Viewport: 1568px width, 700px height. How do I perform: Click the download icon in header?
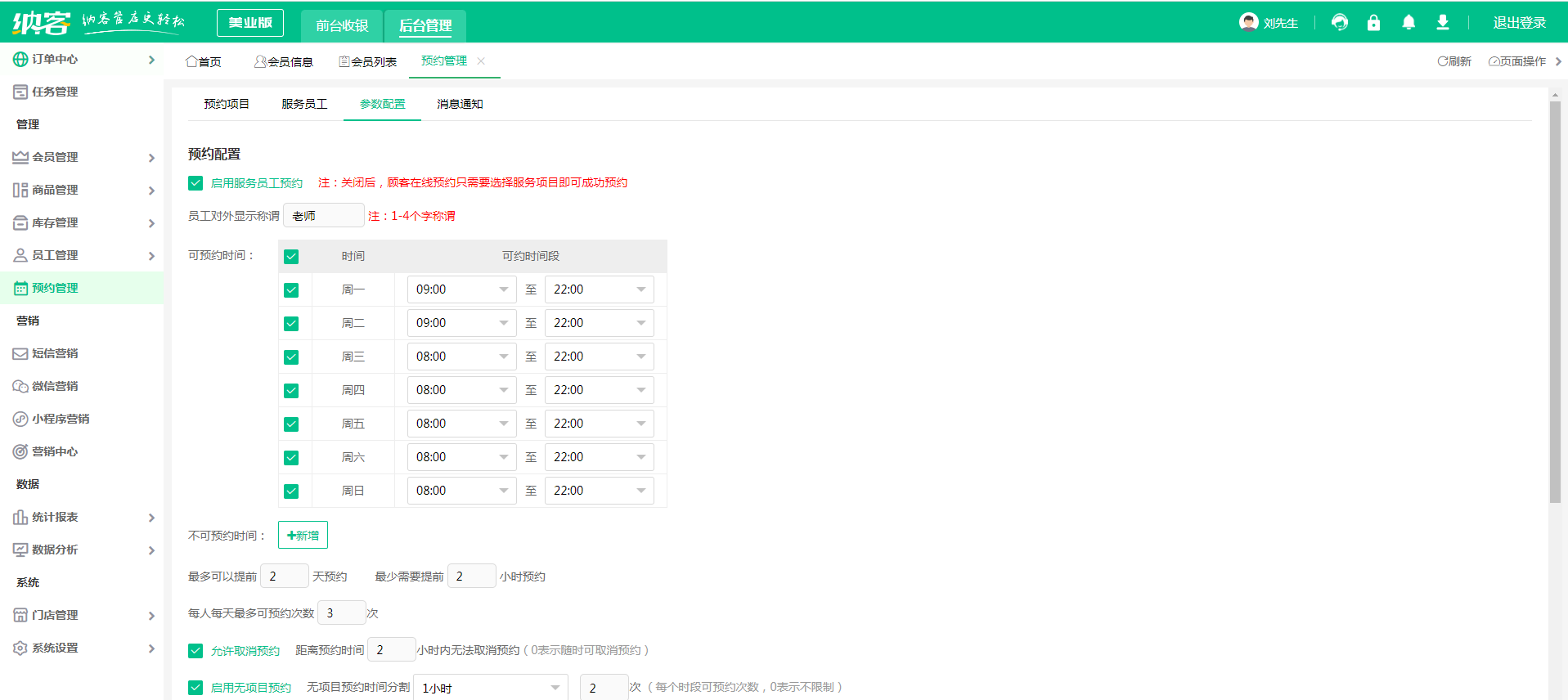click(x=1443, y=22)
